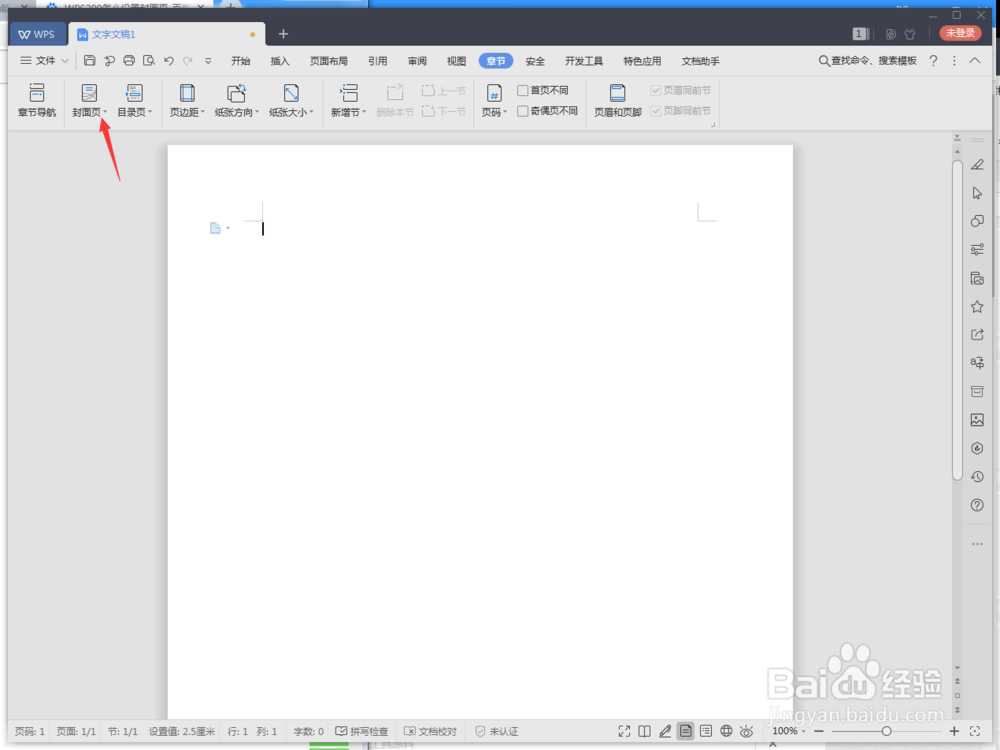The width and height of the screenshot is (1000, 750).
Task: Open the settings sliders sidebar icon
Action: 977,249
